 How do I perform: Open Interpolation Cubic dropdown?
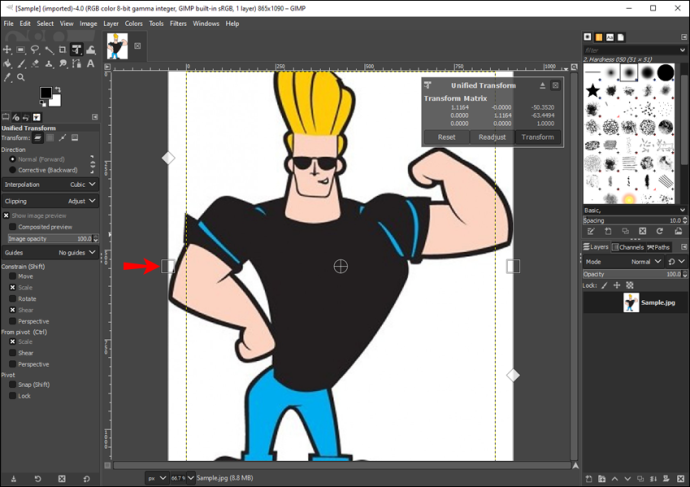pos(50,184)
